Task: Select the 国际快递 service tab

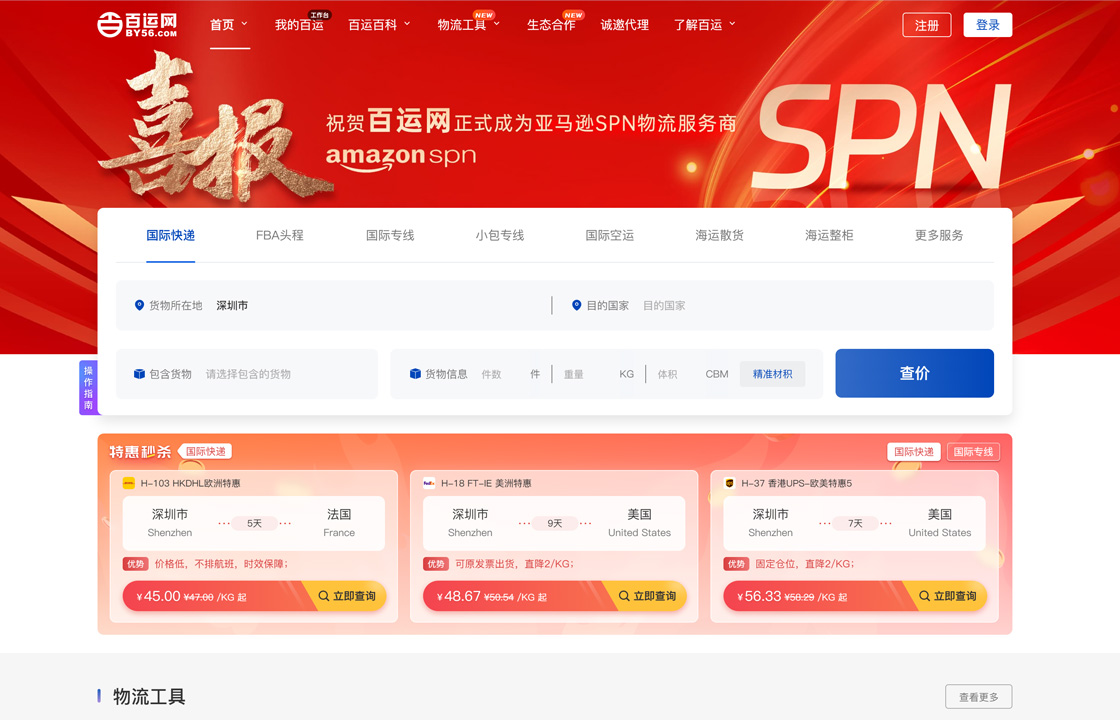Action: pos(171,235)
